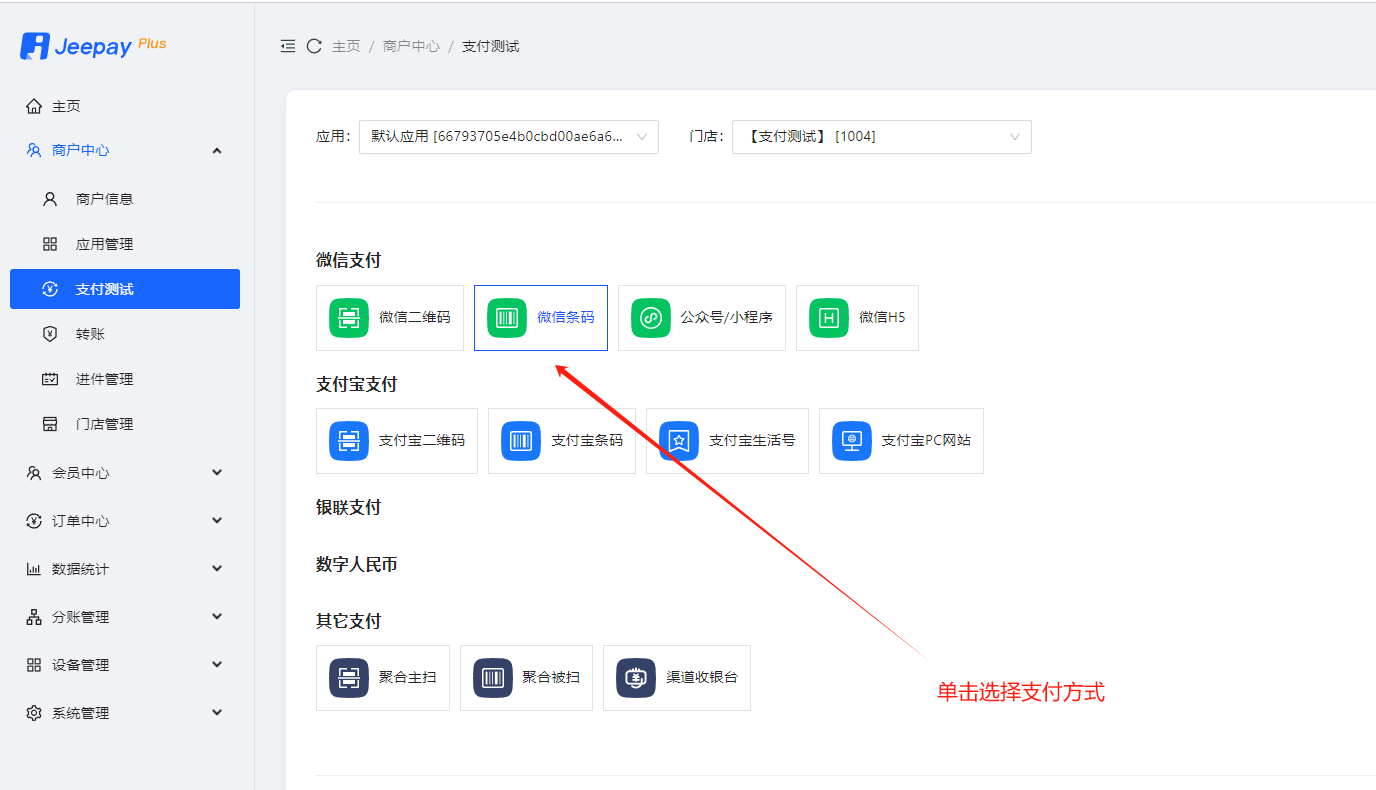Click the 渠道收银台 cashier icon
The width and height of the screenshot is (1376, 790).
pos(636,678)
